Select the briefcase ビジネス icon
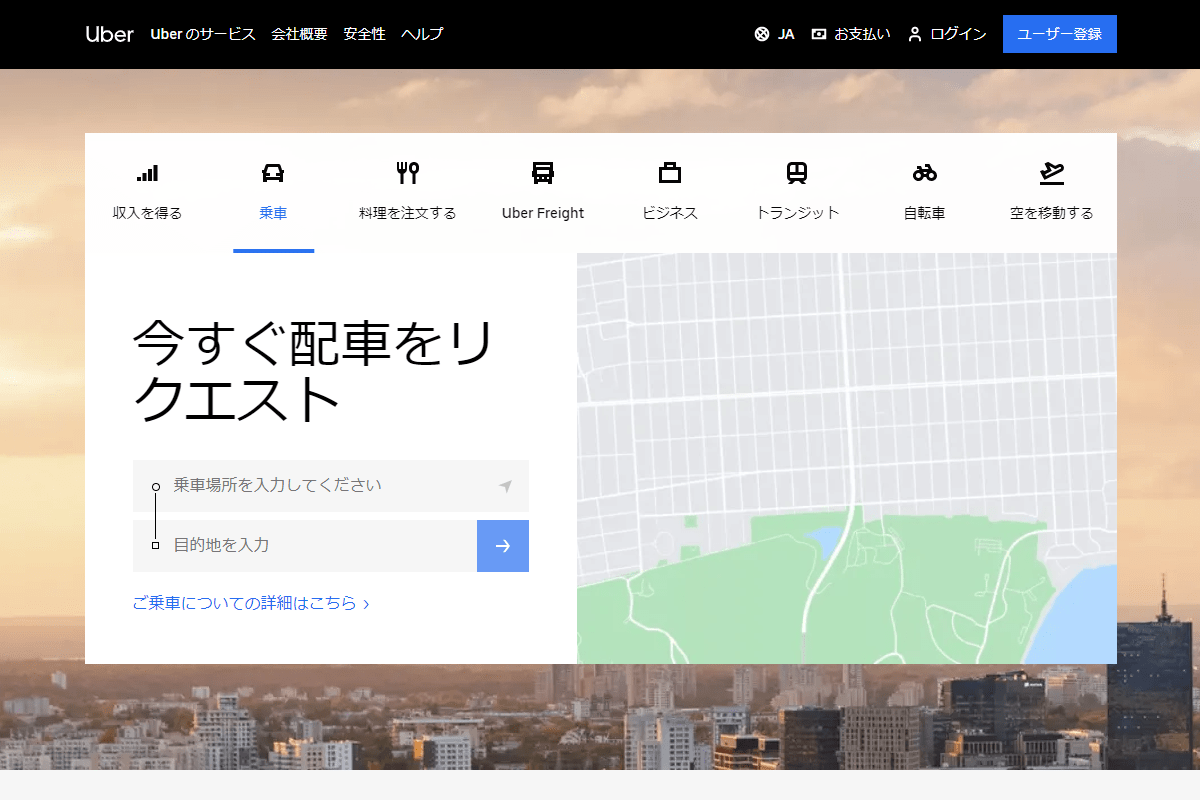 pyautogui.click(x=670, y=173)
